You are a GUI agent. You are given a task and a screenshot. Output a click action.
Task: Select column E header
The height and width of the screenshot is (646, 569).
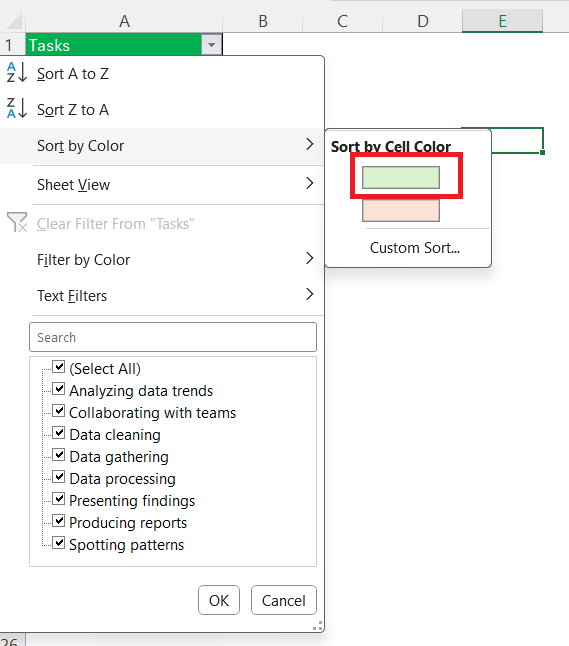coord(502,21)
